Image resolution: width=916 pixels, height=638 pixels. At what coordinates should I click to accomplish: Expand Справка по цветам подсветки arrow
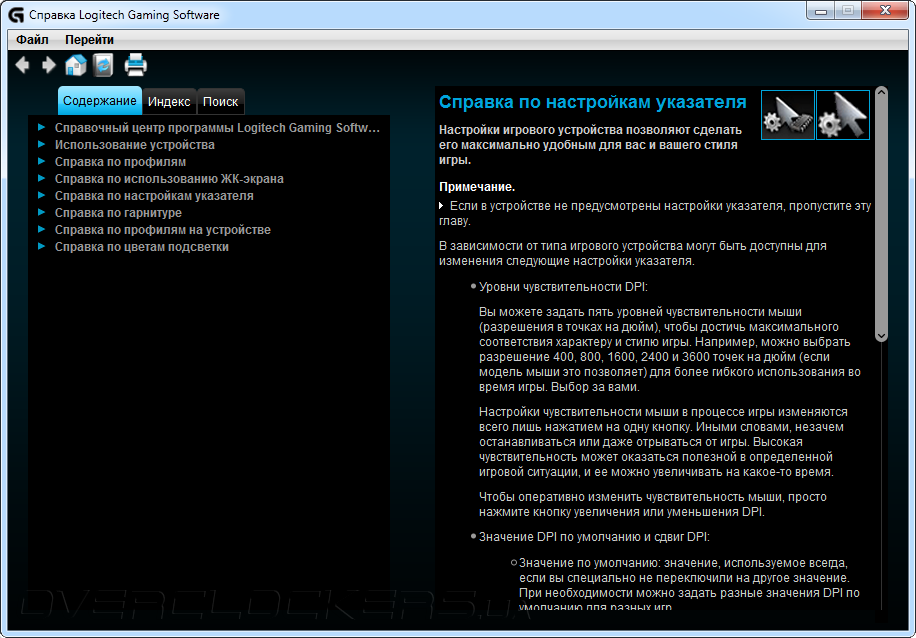click(x=41, y=246)
